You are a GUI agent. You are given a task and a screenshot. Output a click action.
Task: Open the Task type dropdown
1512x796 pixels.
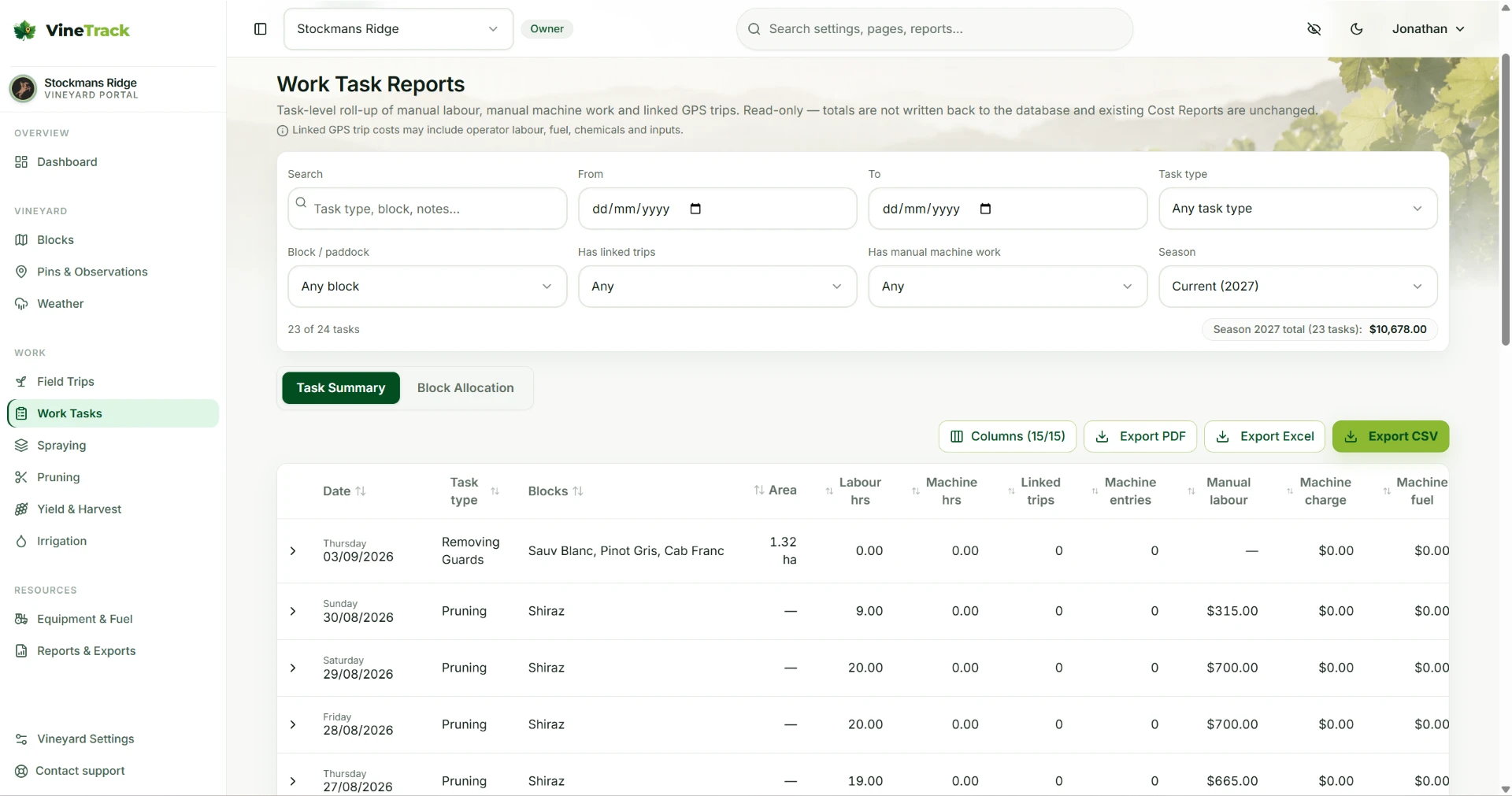[1298, 209]
